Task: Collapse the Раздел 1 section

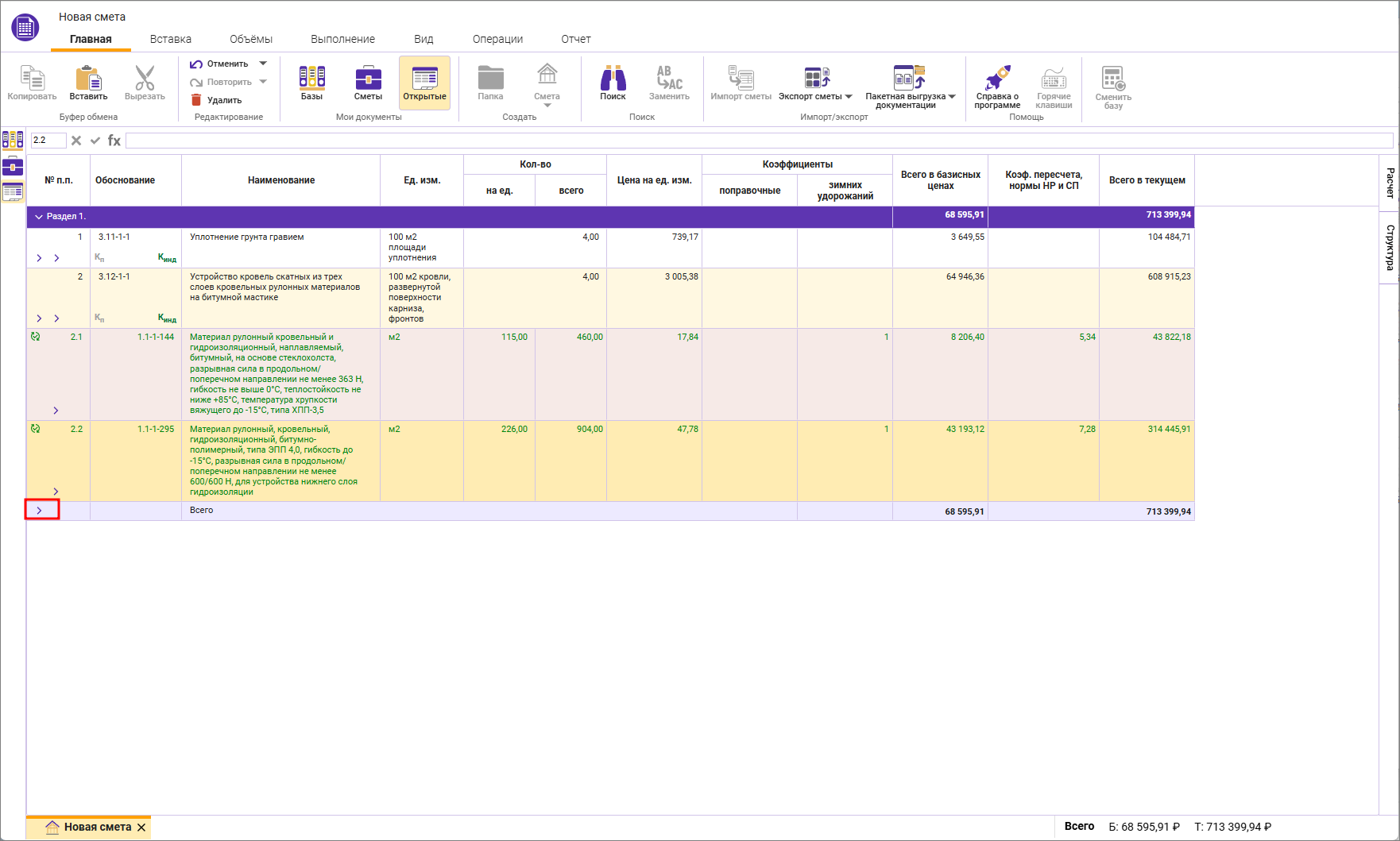Action: click(x=38, y=217)
